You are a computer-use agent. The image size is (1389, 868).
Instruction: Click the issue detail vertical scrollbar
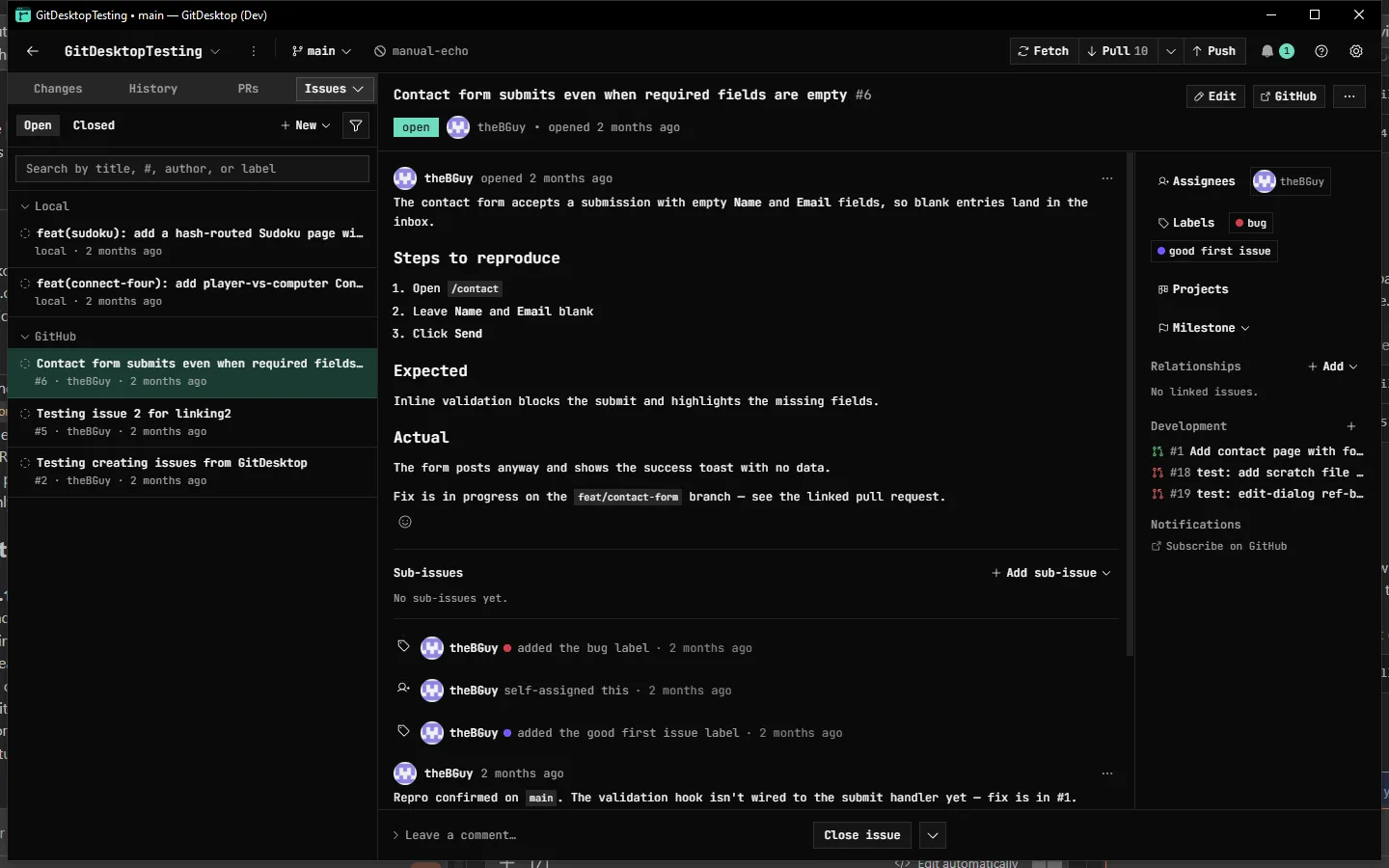tap(1130, 403)
